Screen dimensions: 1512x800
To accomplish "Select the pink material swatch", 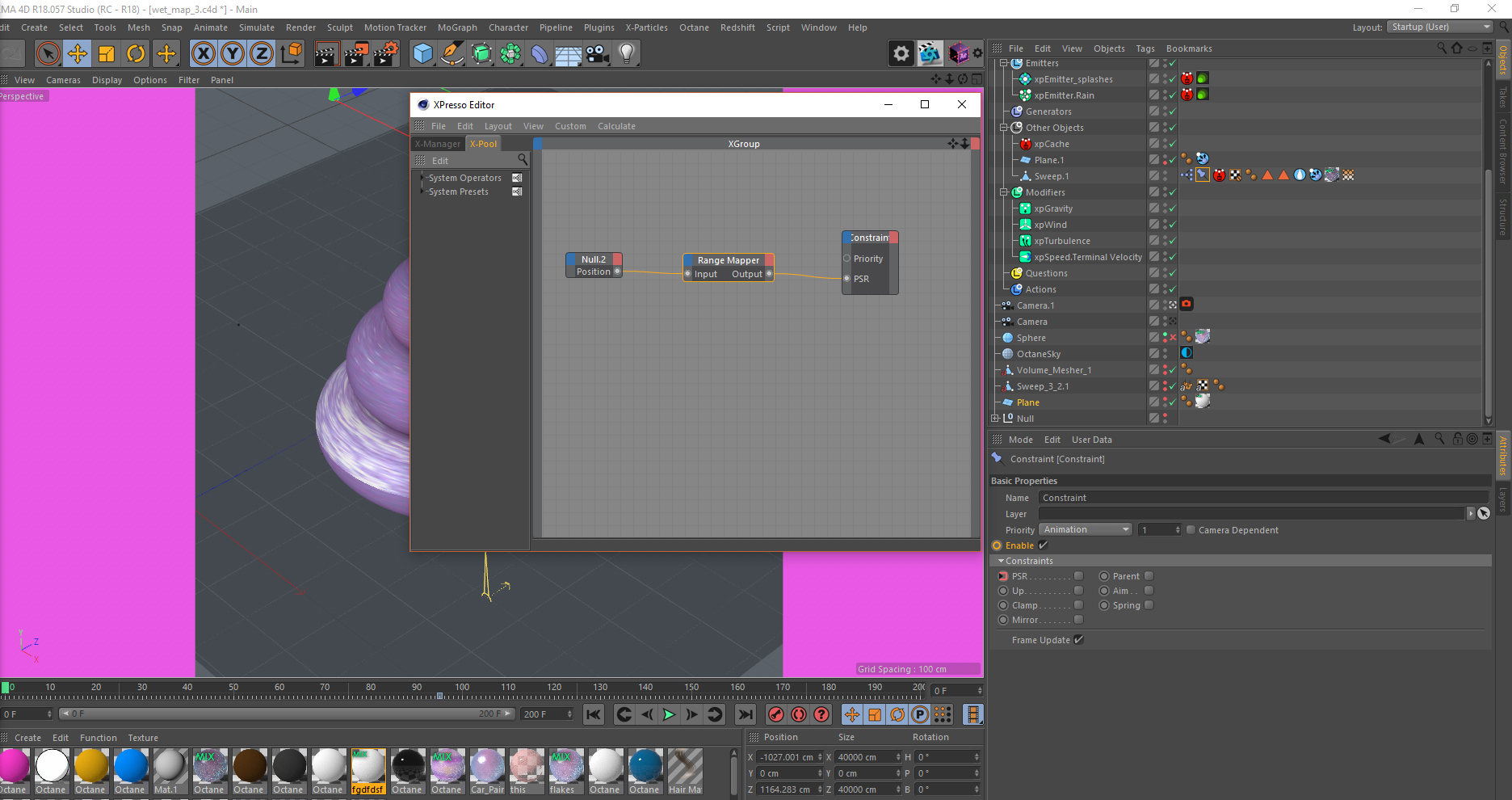I will pos(13,765).
